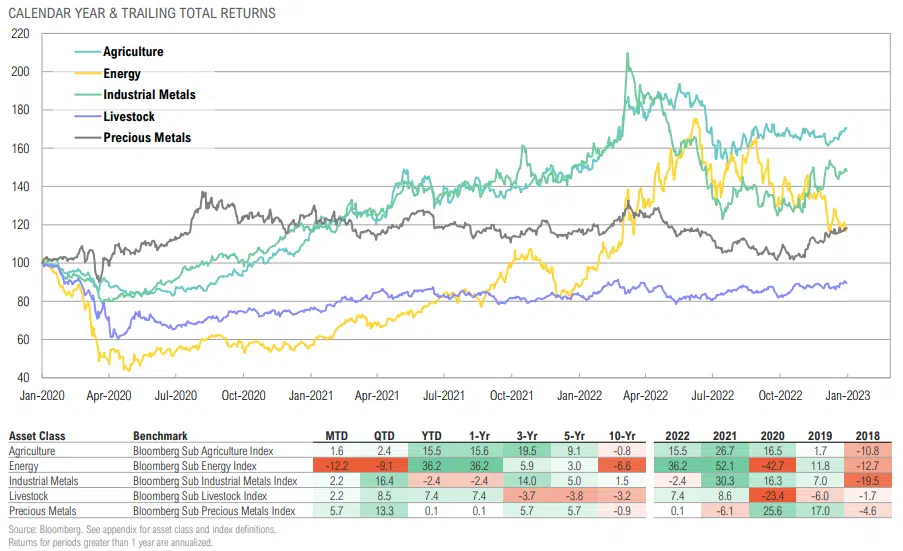Viewport: 903px width, 551px height.
Task: Select the Precious Metals legend label
Action: tap(147, 138)
